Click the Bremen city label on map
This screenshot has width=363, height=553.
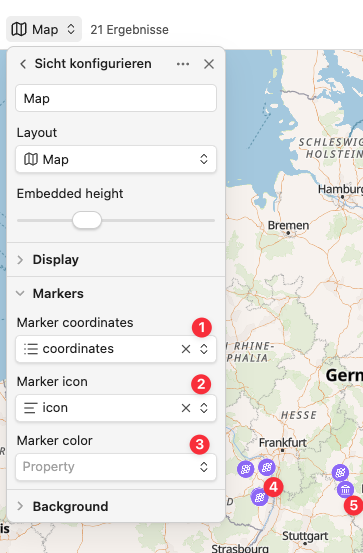(x=288, y=225)
